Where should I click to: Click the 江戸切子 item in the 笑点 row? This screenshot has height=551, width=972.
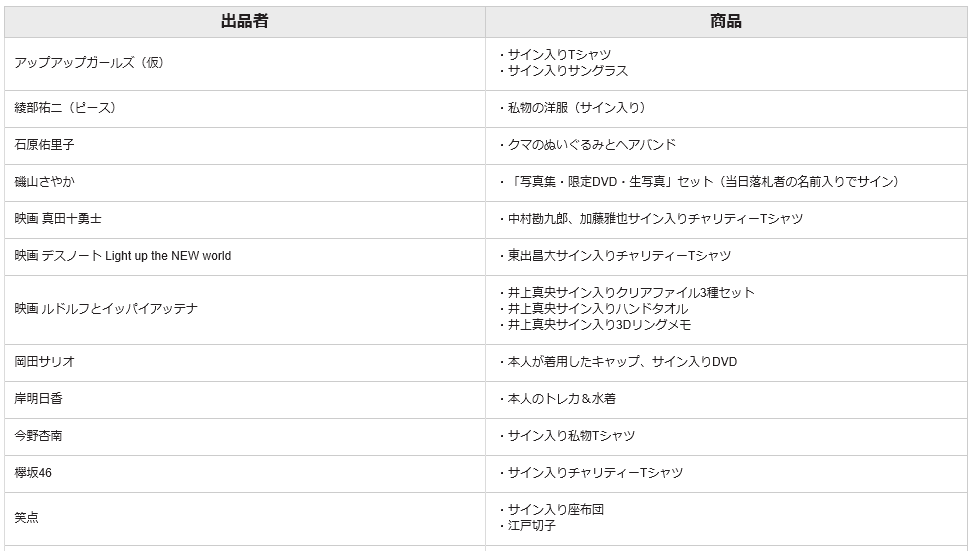coord(532,526)
